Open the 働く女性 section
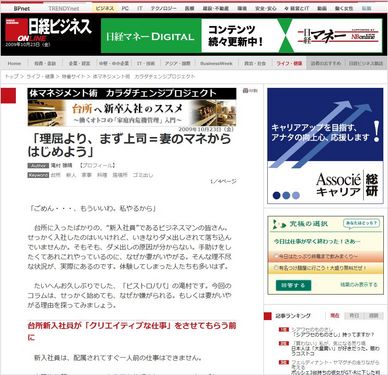Screen dimensions: 388x375 coord(344,8)
